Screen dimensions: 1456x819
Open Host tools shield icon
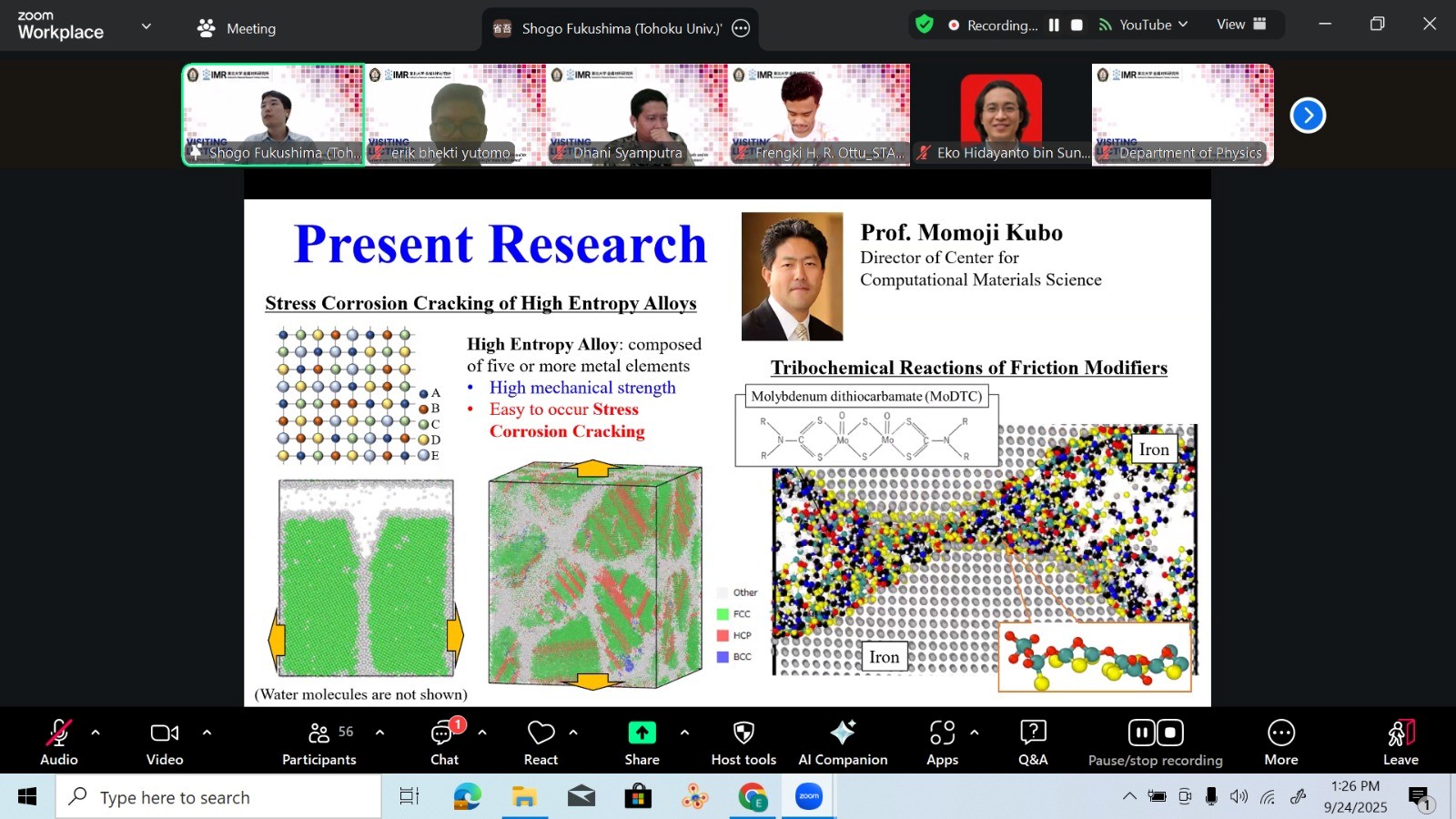[743, 743]
